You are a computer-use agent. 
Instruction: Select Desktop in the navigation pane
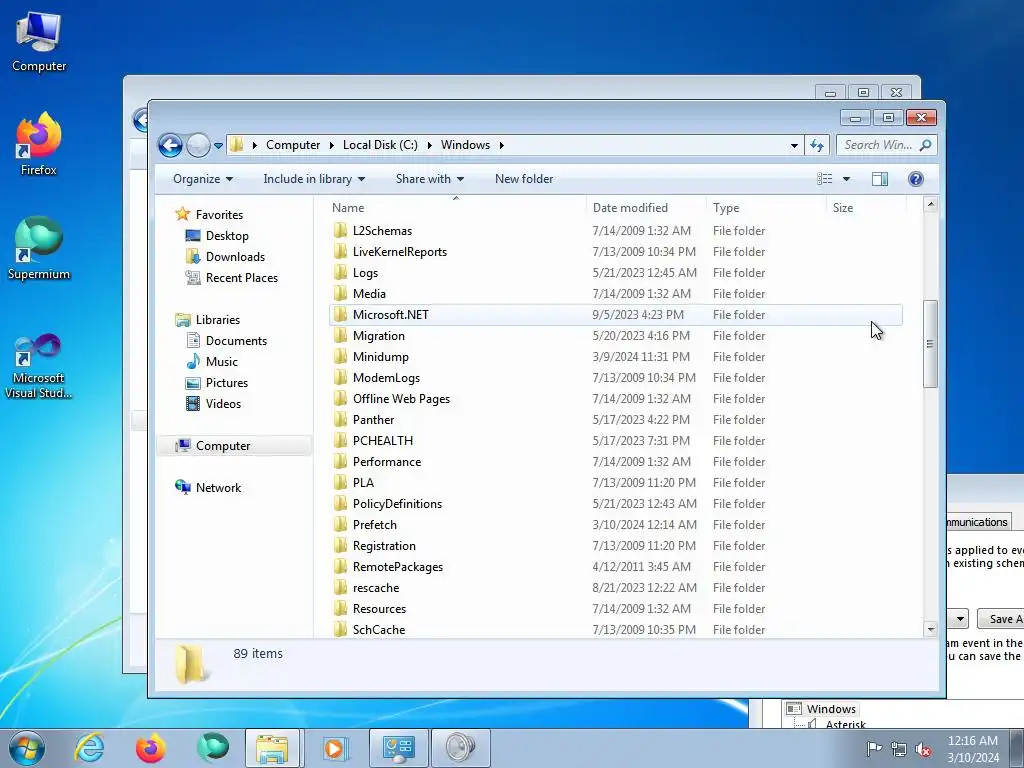click(x=227, y=236)
